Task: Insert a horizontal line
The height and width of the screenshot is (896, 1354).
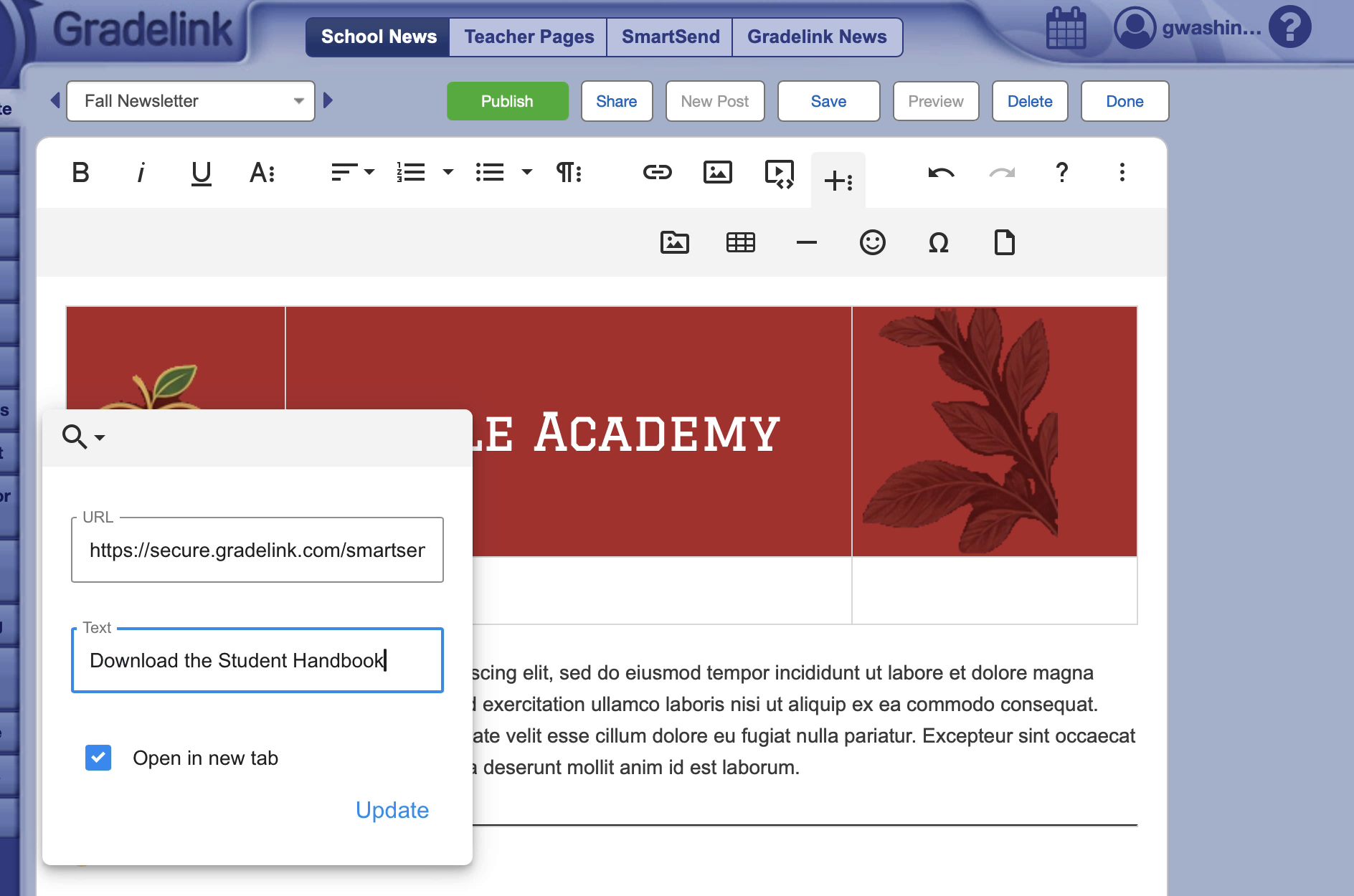Action: coord(807,243)
